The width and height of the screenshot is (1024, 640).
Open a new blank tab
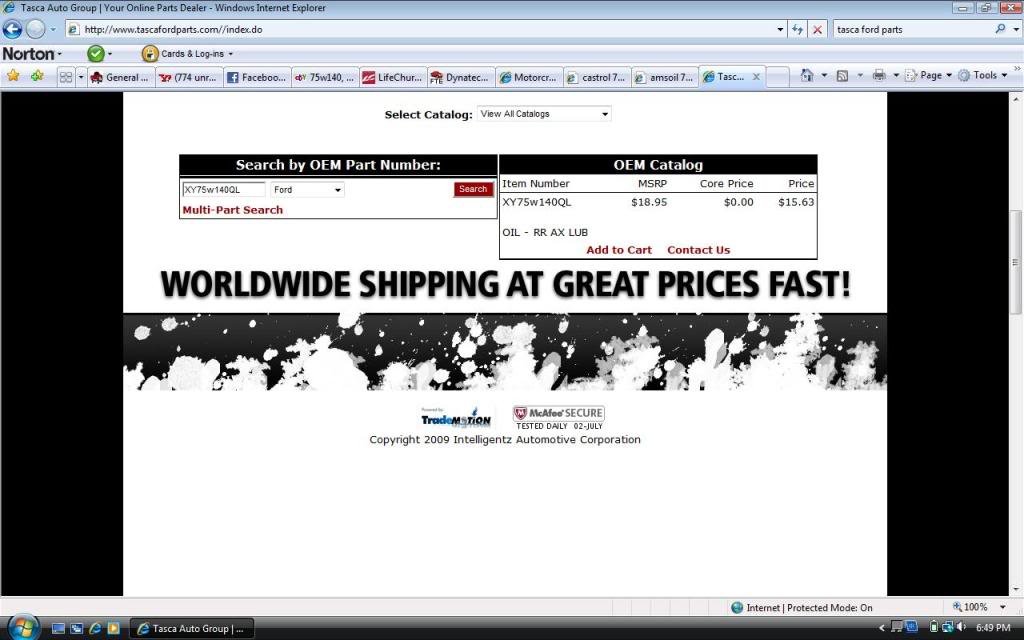click(777, 77)
